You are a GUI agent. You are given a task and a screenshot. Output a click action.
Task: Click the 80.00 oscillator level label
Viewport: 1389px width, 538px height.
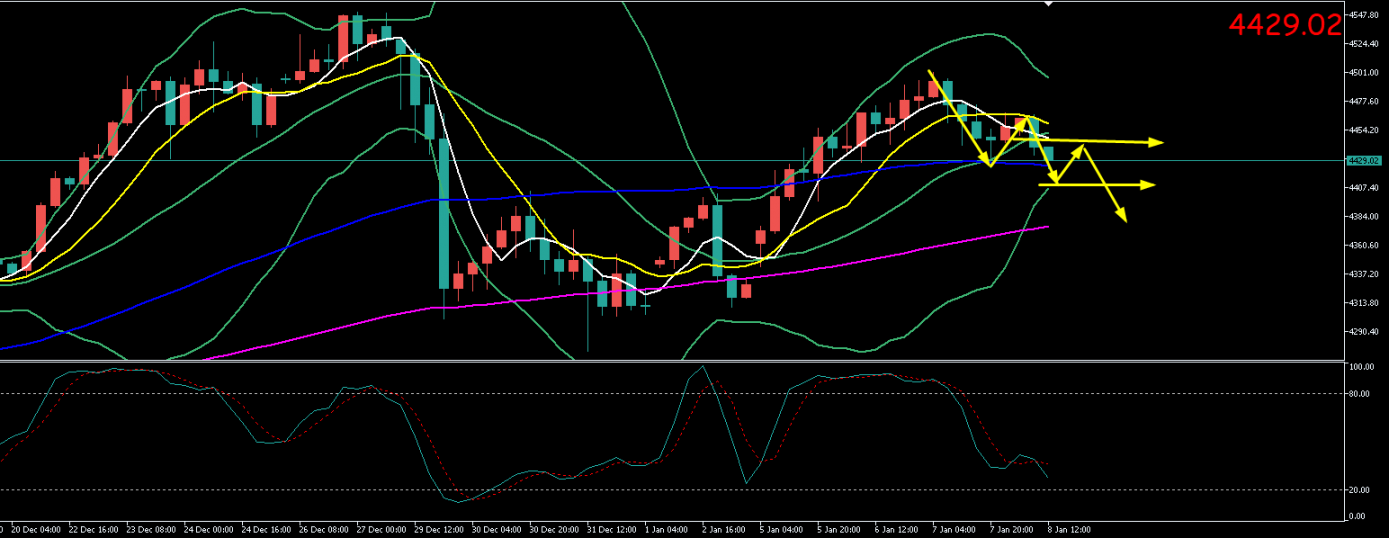(1360, 393)
